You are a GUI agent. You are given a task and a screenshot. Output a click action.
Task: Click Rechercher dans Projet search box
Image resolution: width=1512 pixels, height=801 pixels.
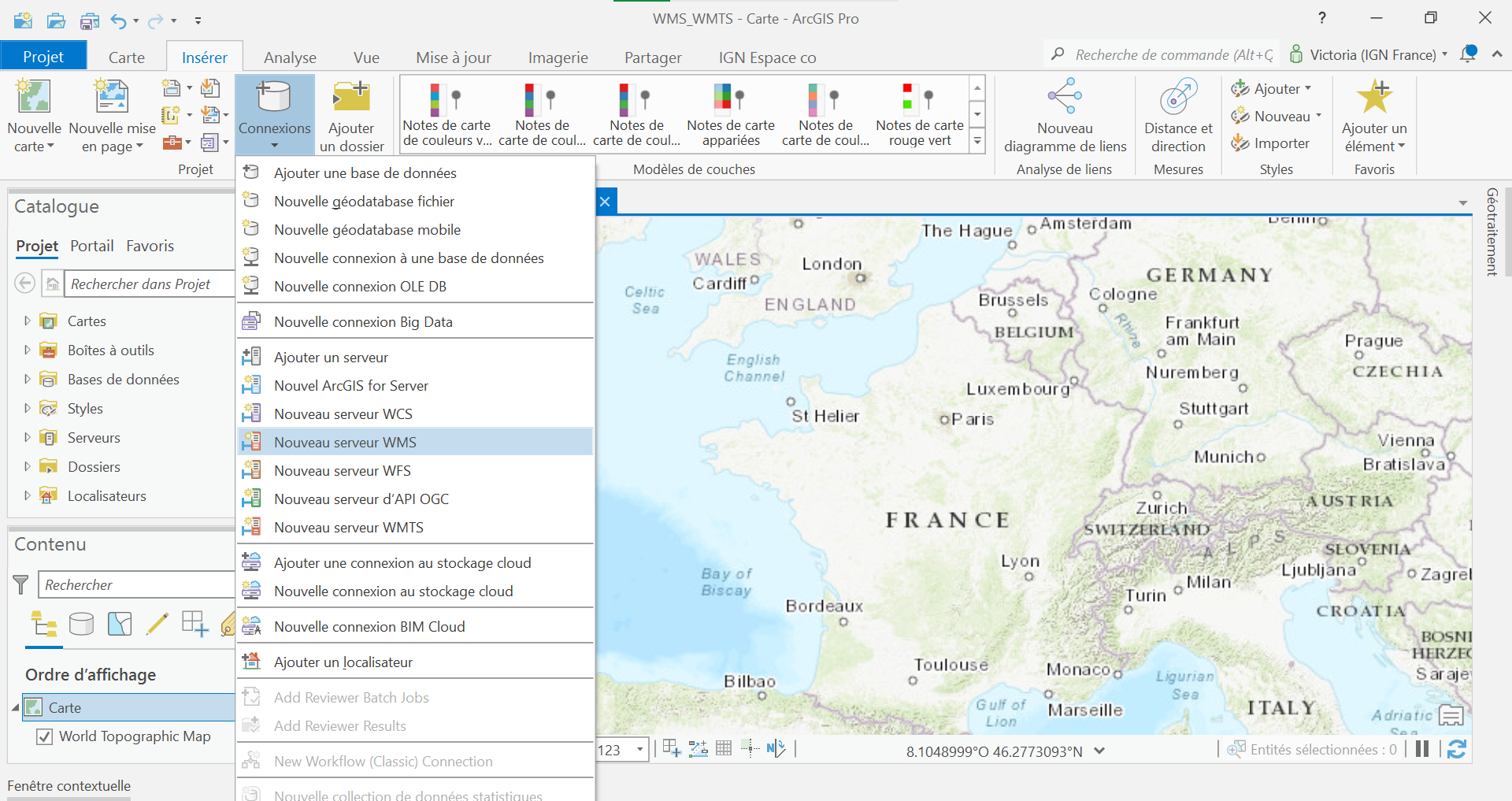150,284
